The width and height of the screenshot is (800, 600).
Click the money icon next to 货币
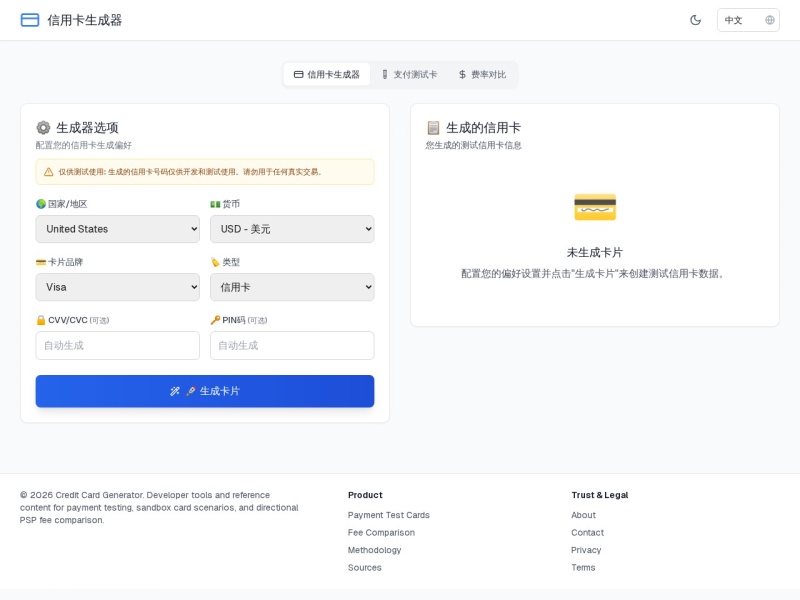click(215, 204)
